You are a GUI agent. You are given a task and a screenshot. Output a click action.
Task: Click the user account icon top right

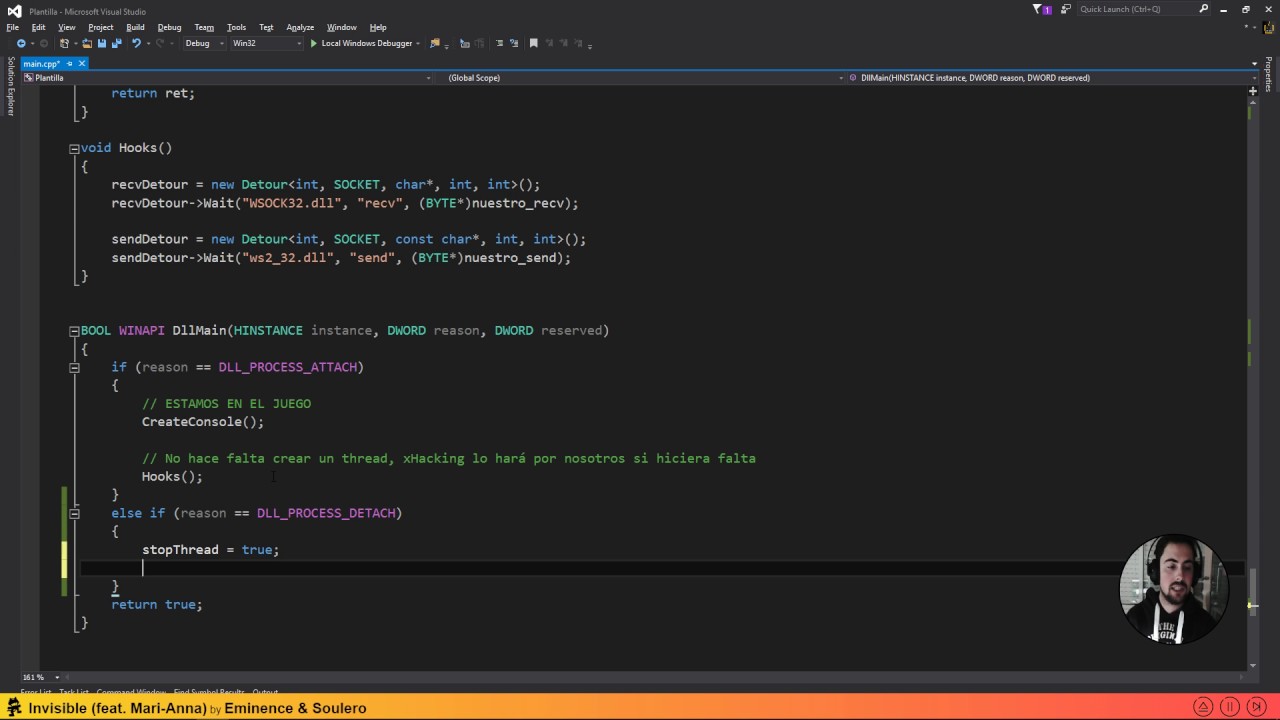click(x=1267, y=27)
